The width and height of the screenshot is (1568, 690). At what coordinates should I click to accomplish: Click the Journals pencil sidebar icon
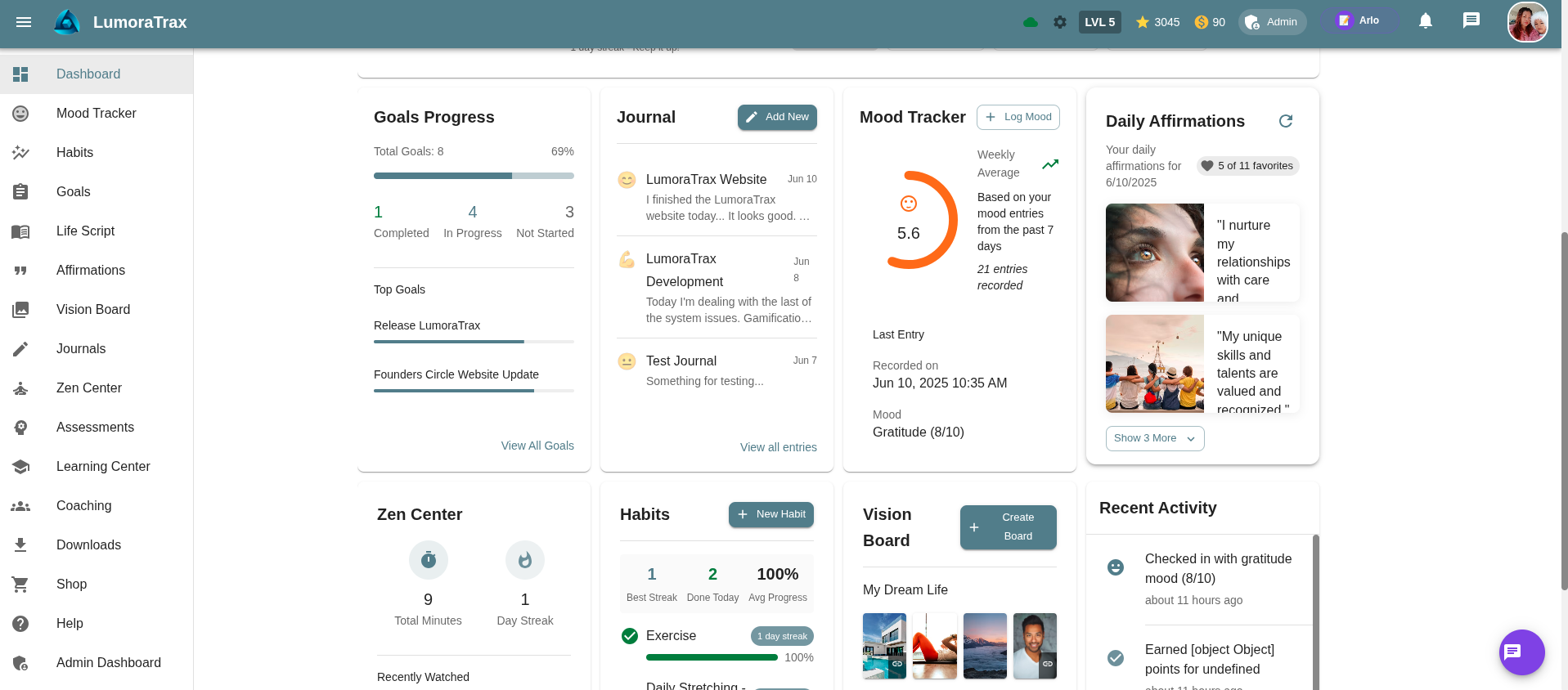click(20, 349)
